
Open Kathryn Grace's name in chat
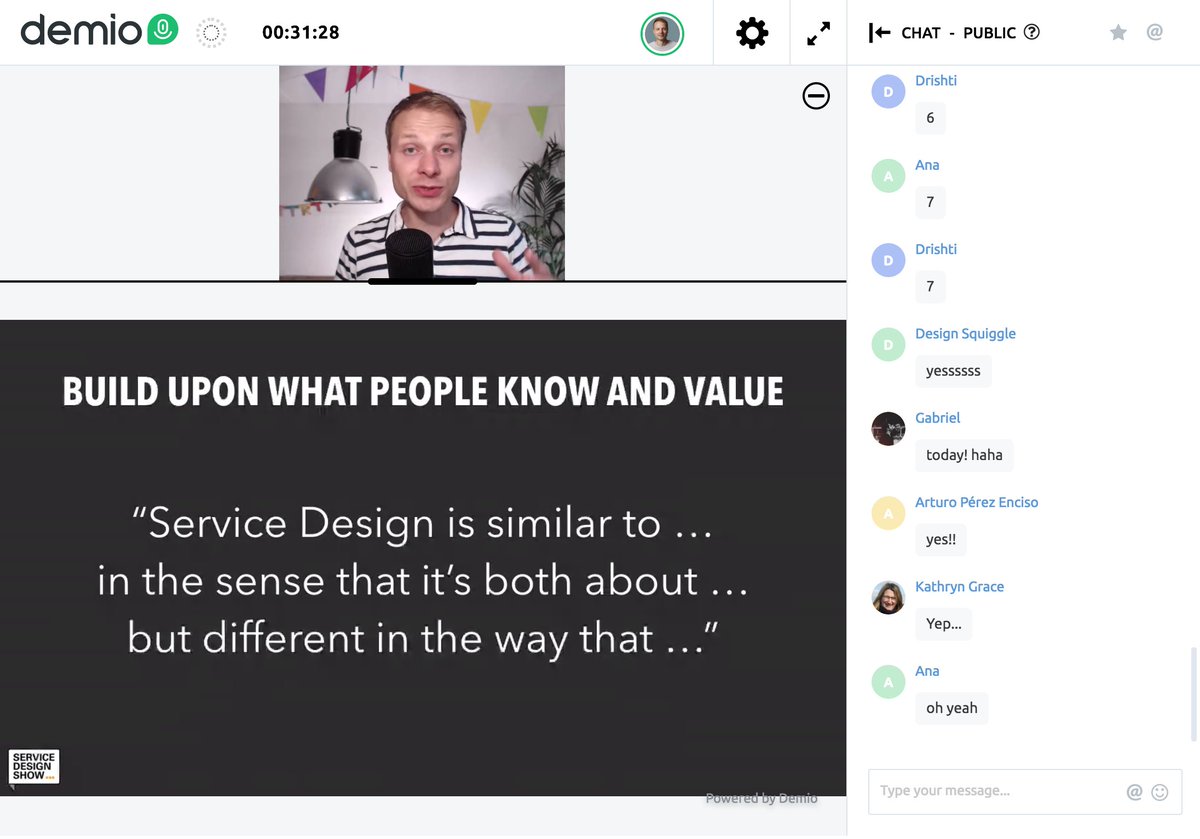[x=959, y=587]
